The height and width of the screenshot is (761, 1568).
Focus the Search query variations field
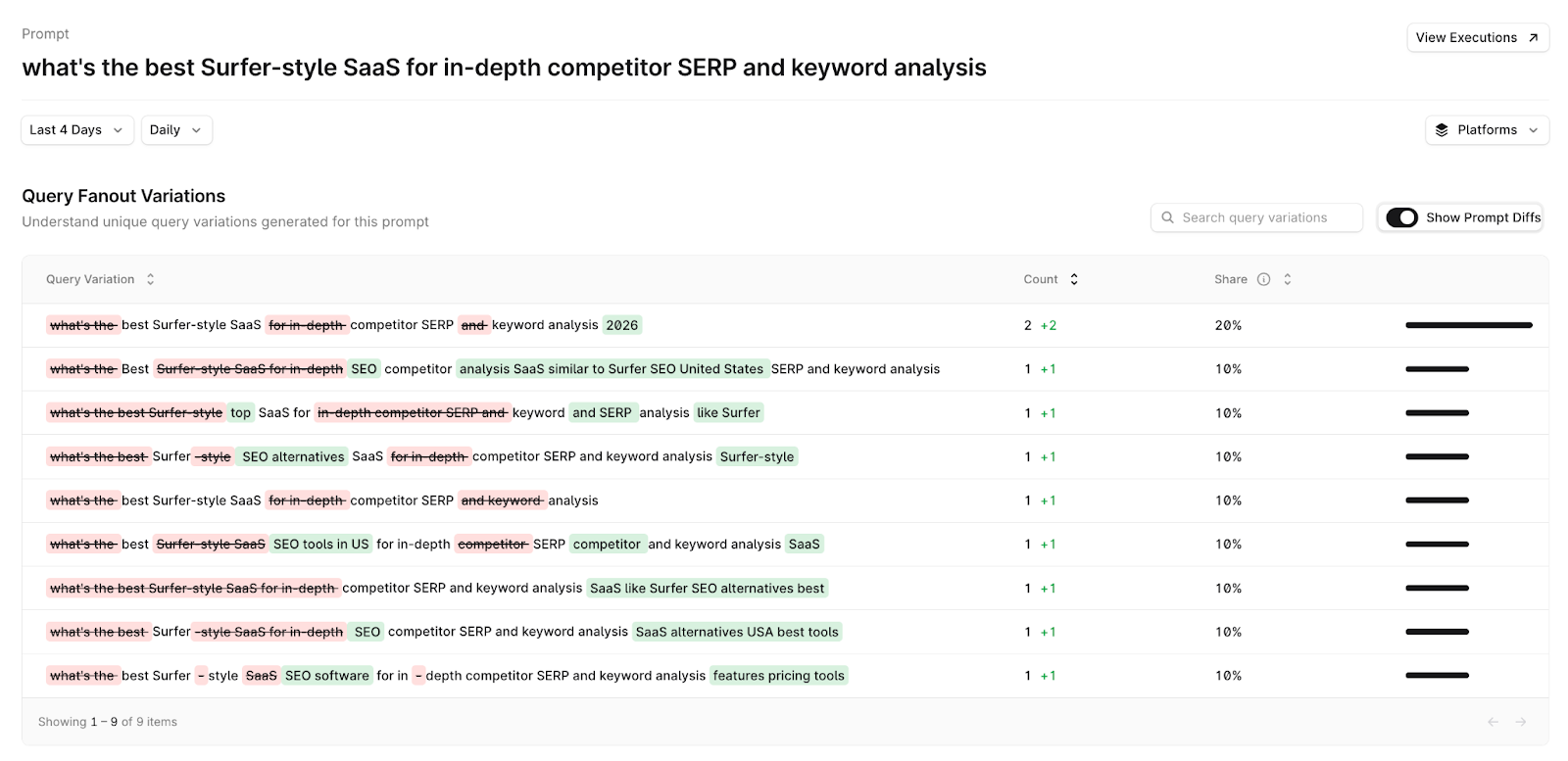tap(1264, 217)
